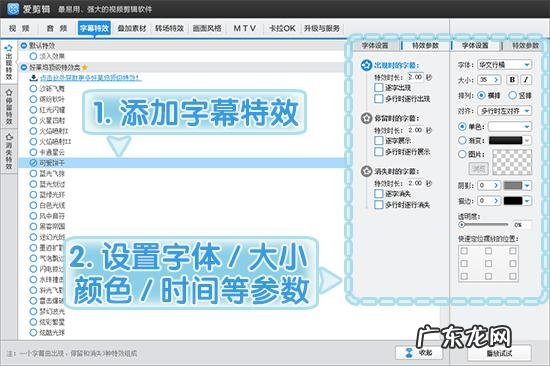Open the 画面风格 tab
550x366 pixels.
(x=207, y=28)
